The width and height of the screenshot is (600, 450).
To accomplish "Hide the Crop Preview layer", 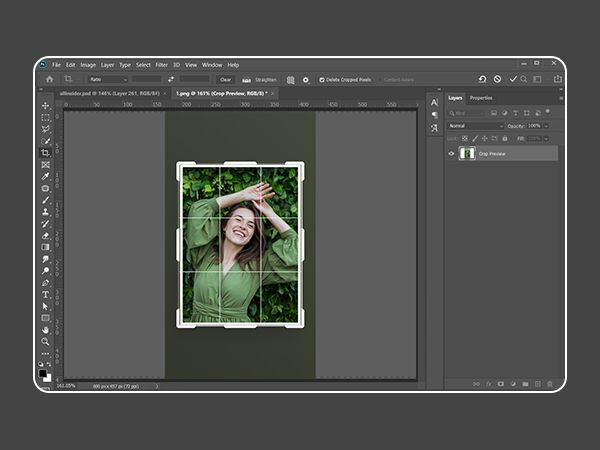I will [451, 153].
